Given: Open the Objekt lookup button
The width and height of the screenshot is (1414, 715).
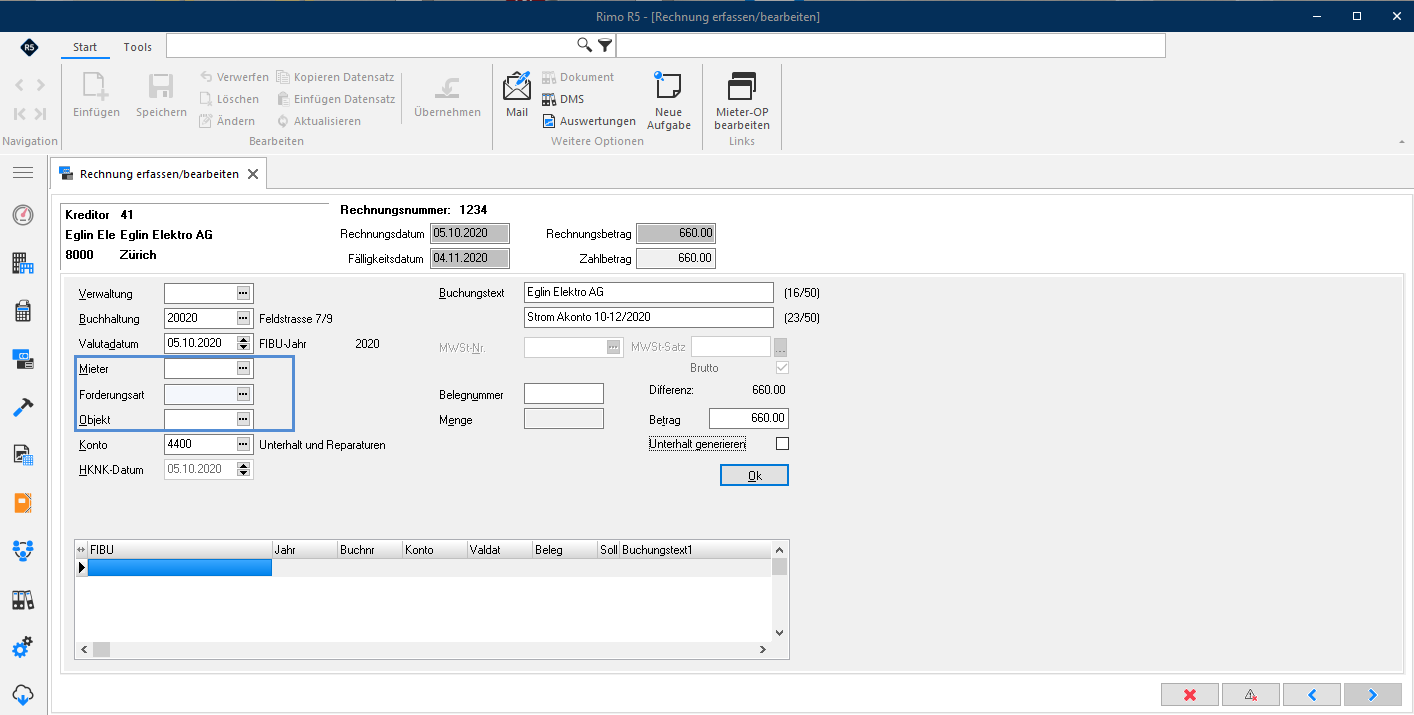Looking at the screenshot, I should (x=243, y=419).
